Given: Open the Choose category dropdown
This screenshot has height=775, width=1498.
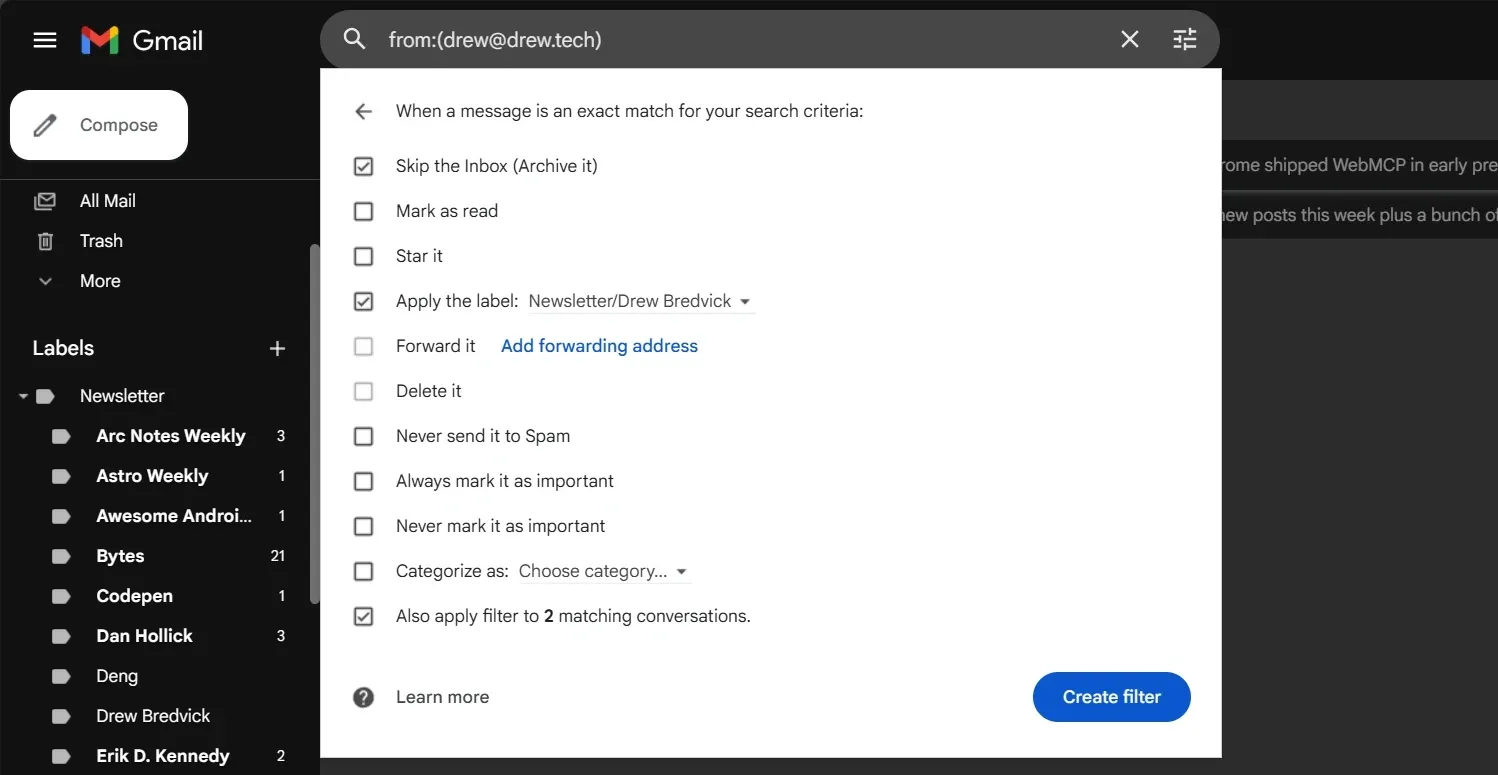Looking at the screenshot, I should 604,571.
